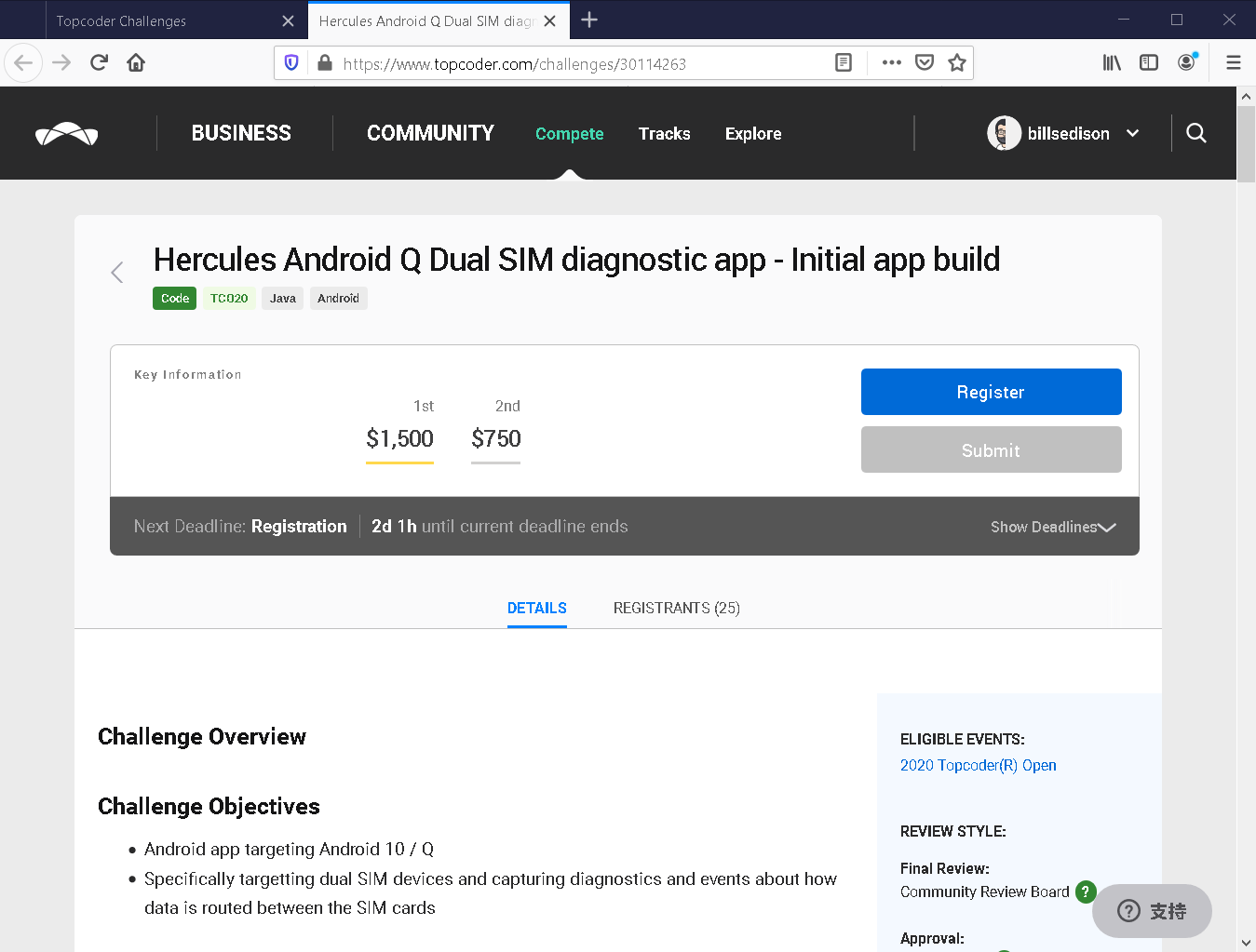Open a new browser tab
Viewport: 1256px width, 952px height.
pos(589,20)
